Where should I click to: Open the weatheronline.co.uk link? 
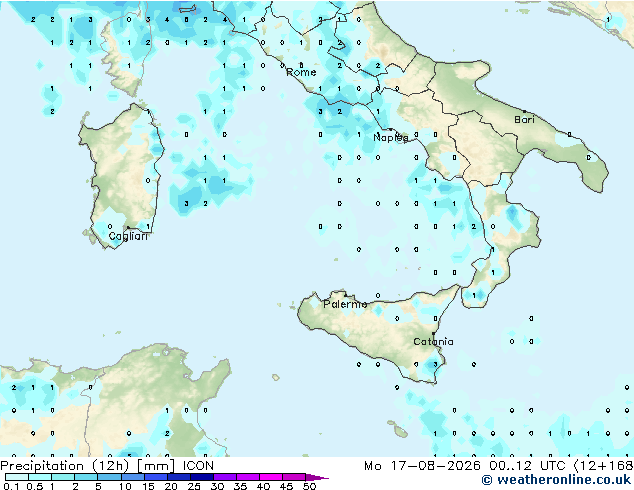coord(556,480)
